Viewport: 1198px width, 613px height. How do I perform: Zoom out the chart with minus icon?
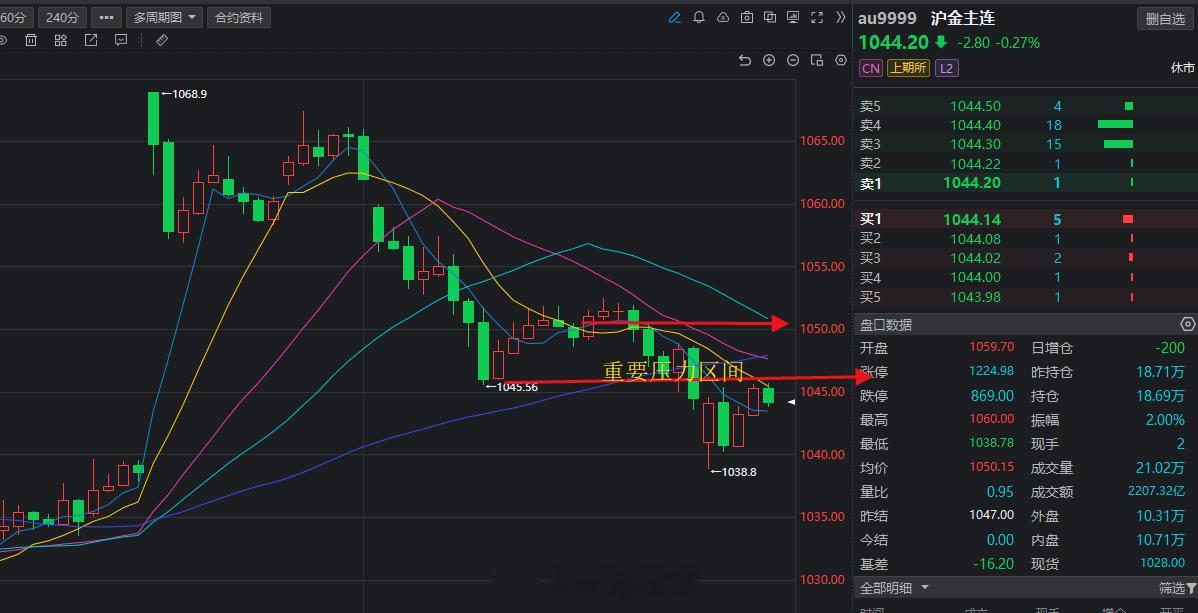coord(793,60)
